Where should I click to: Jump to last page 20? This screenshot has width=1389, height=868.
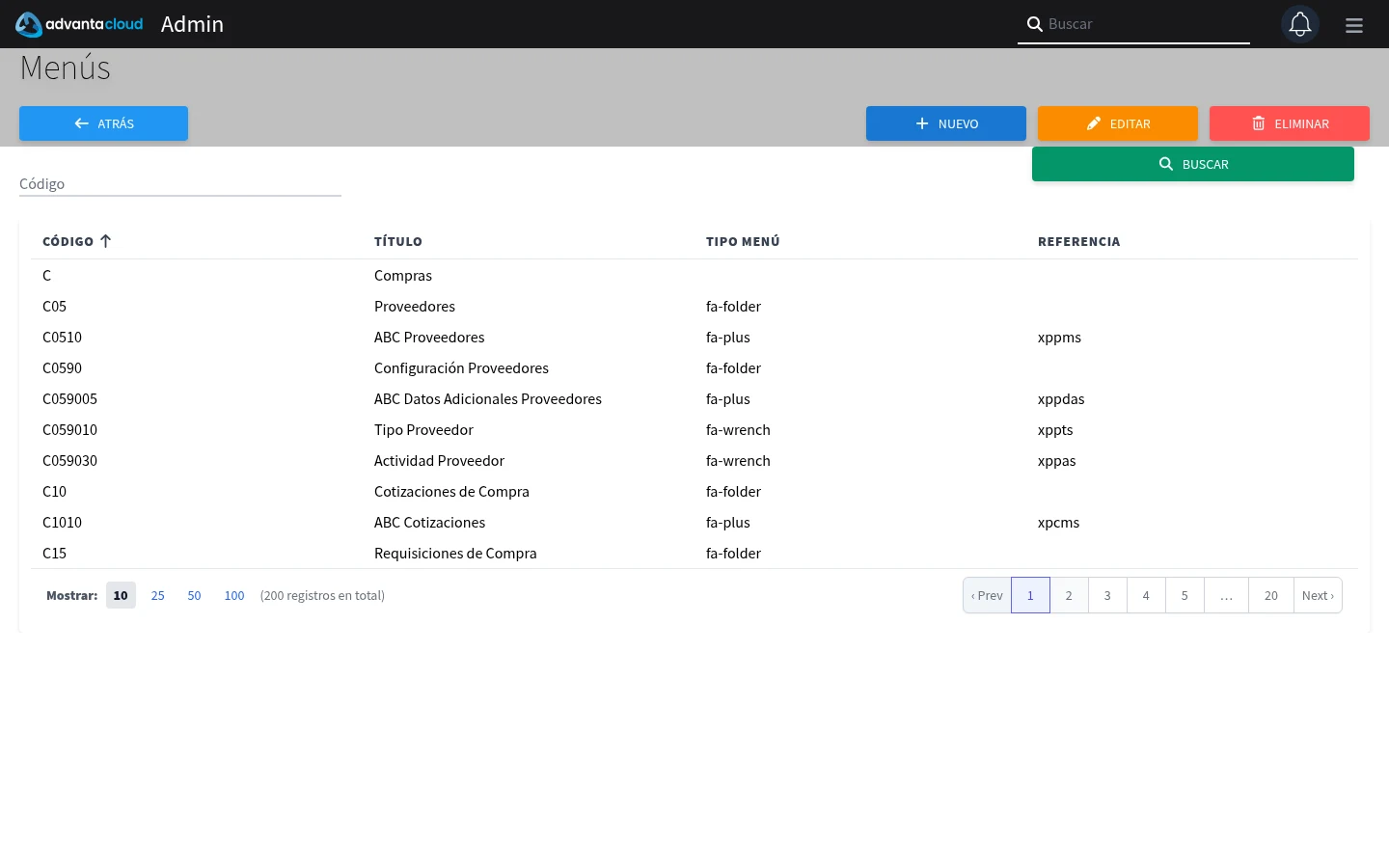point(1271,595)
